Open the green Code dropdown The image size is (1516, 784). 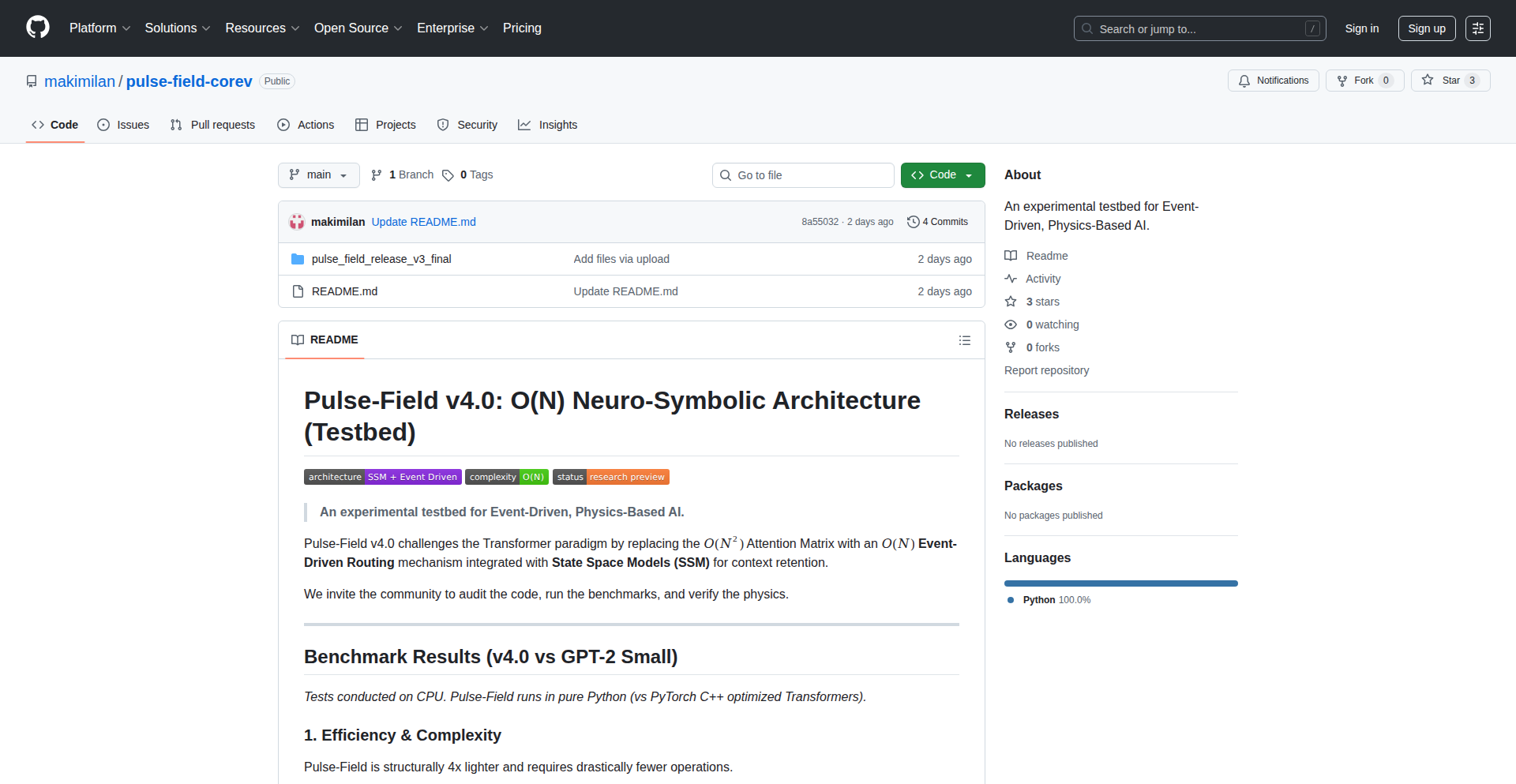pos(942,175)
